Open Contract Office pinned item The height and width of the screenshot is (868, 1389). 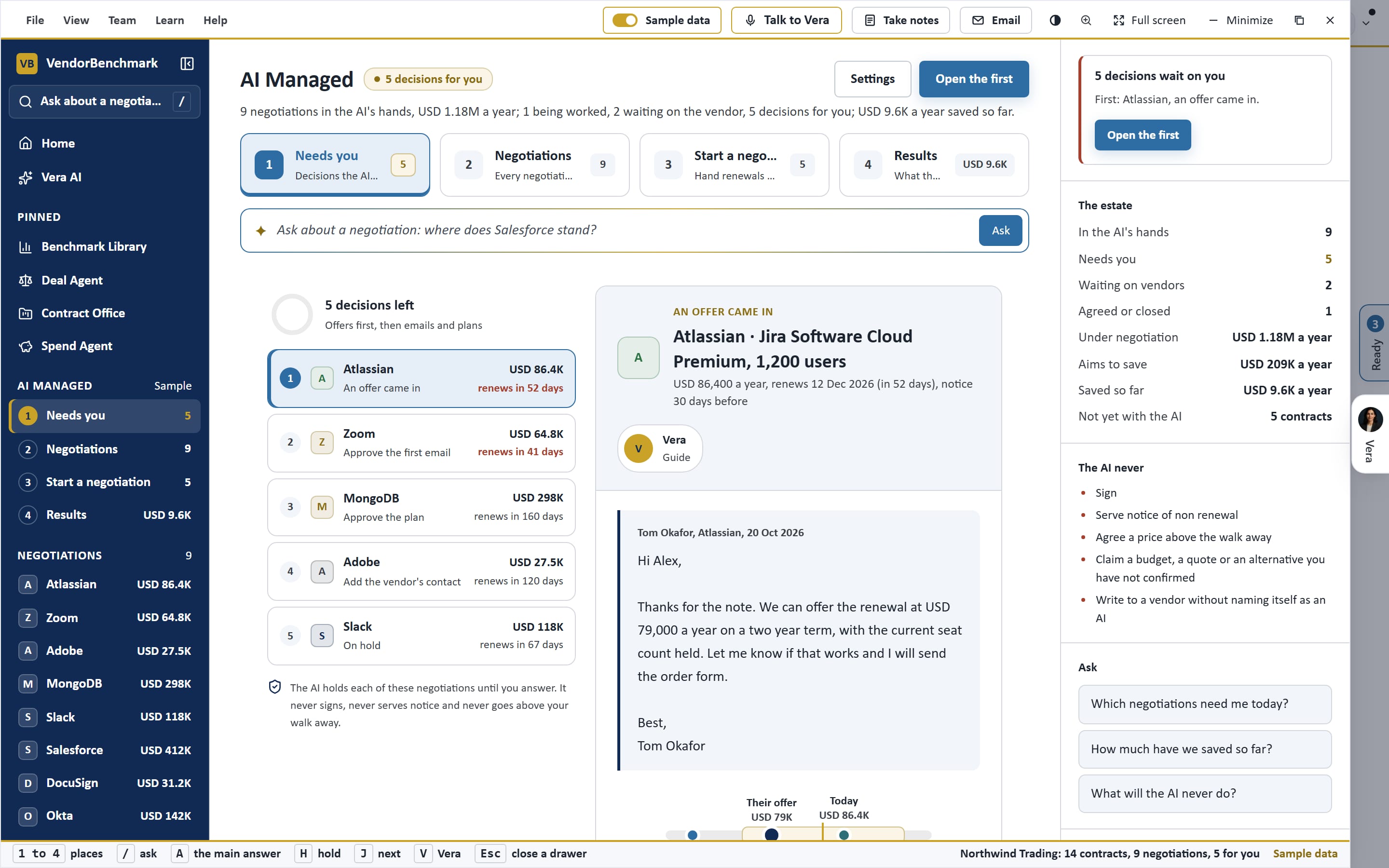point(105,313)
